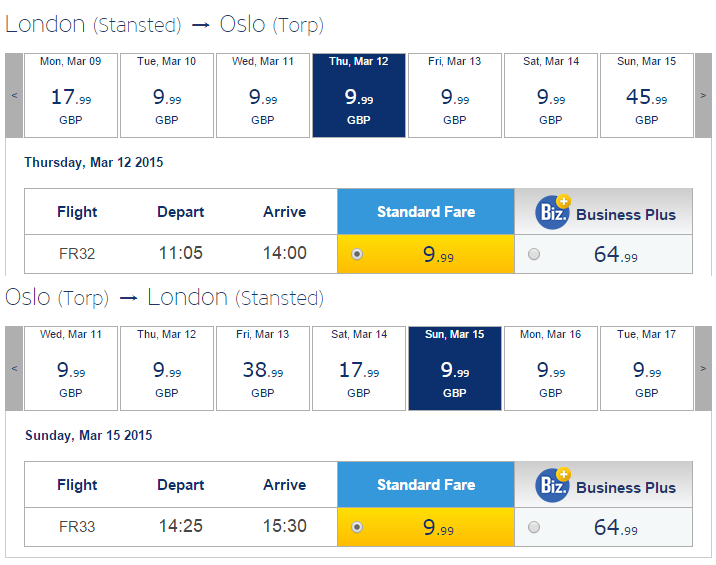Choose Wed, Mar 11 return date tab

point(71,368)
